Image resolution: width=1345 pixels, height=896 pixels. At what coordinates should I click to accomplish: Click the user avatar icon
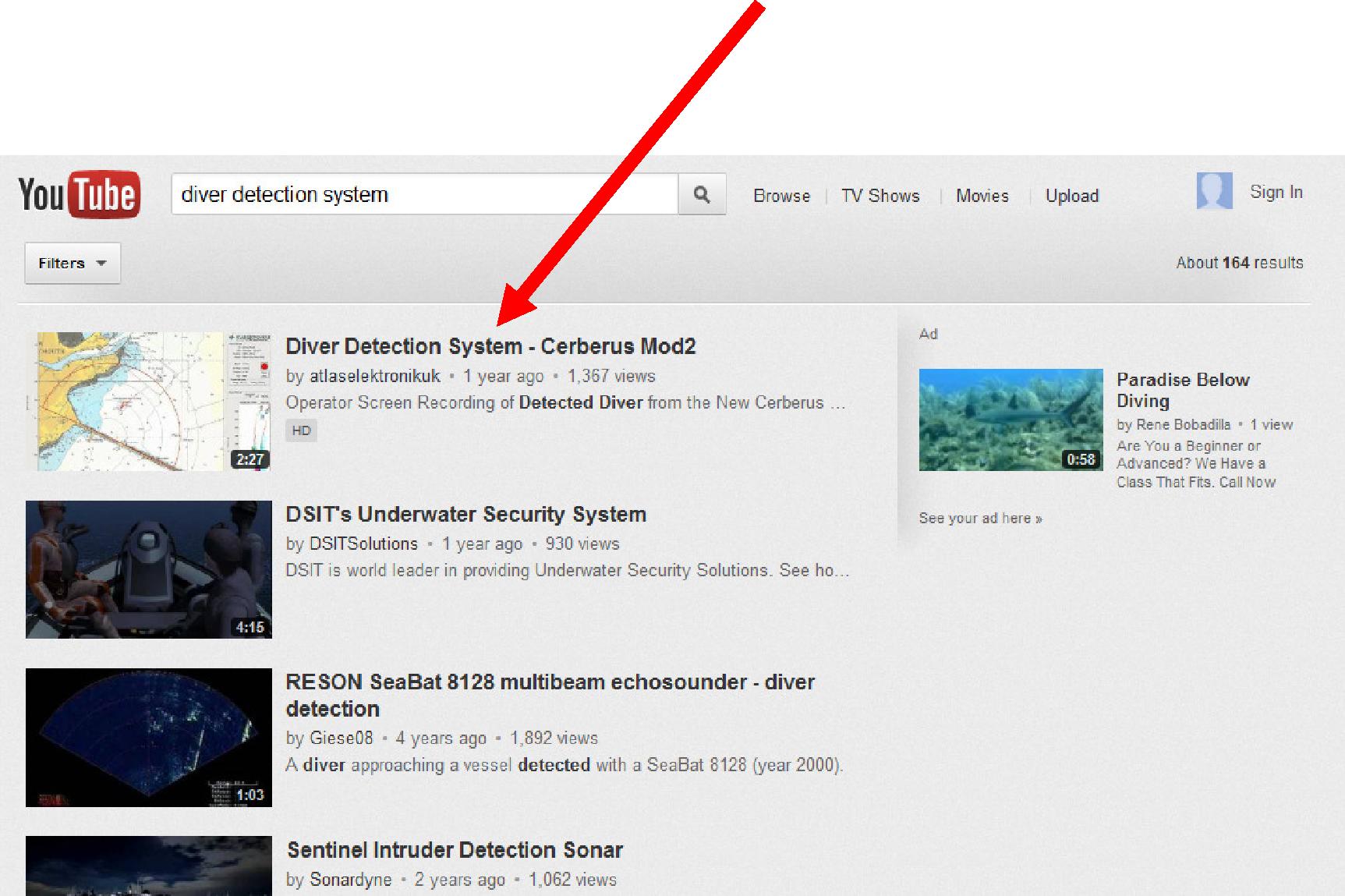(1214, 191)
